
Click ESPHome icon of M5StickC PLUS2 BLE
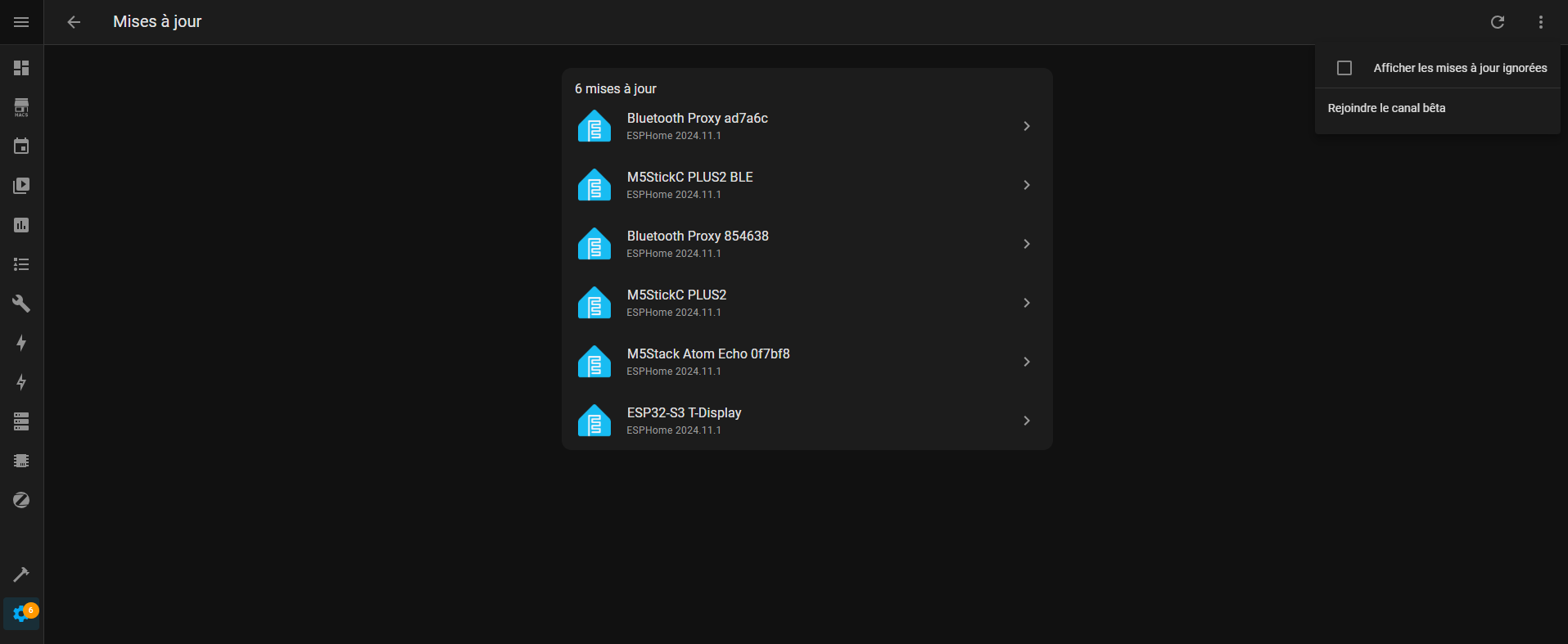tap(594, 185)
